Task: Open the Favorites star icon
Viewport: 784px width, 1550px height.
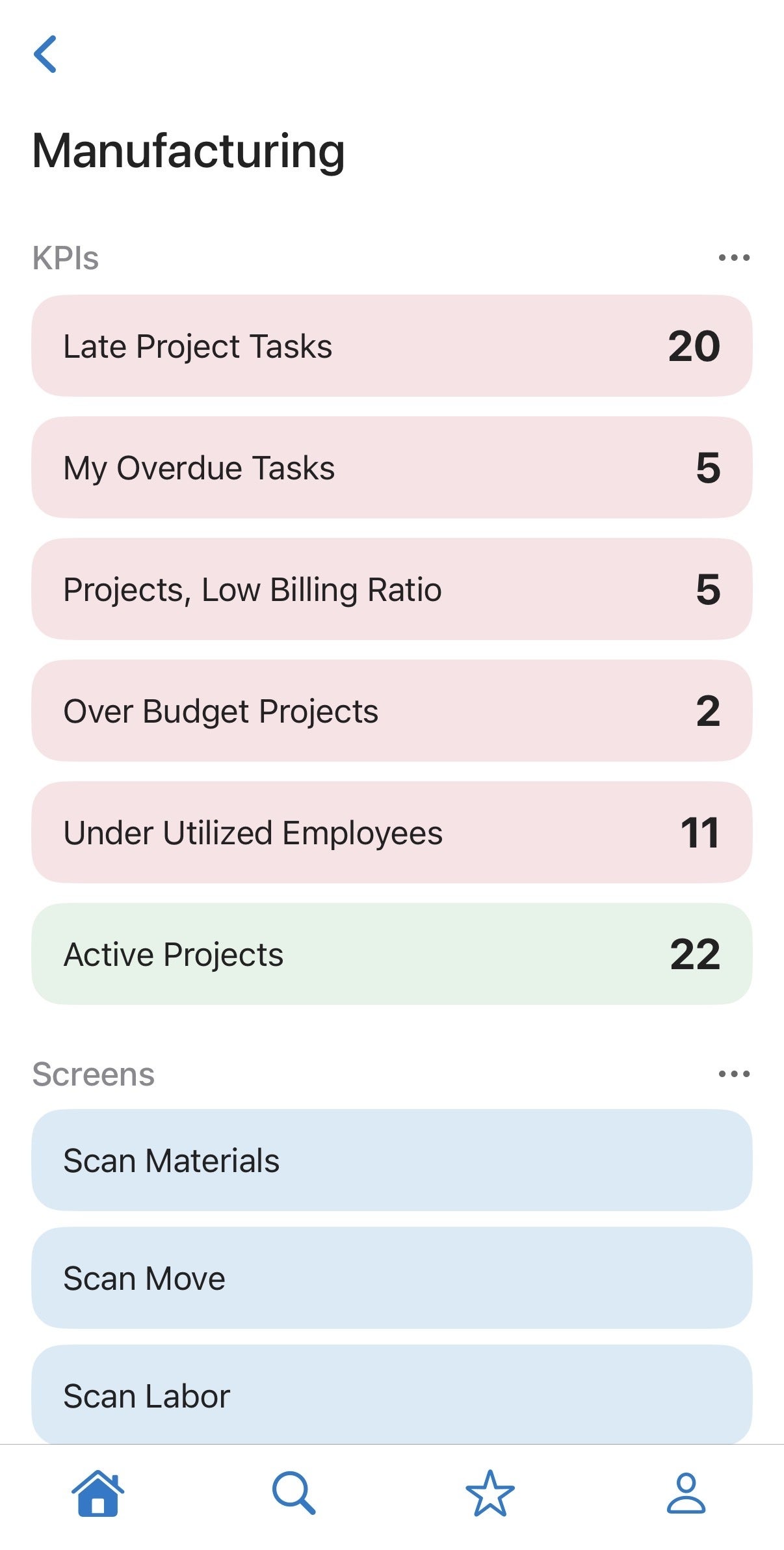Action: [490, 1493]
